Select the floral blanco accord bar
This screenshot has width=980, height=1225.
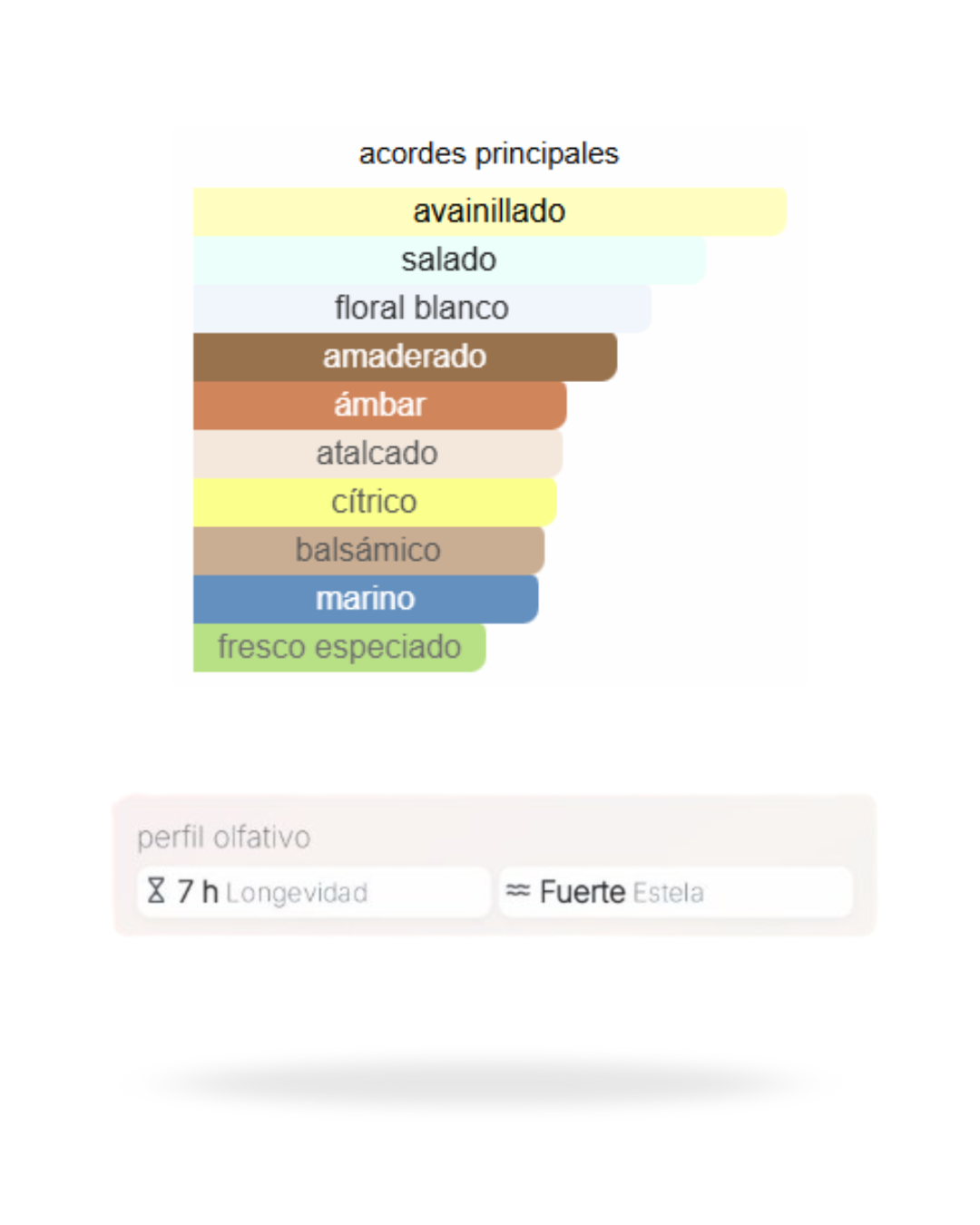pyautogui.click(x=421, y=309)
